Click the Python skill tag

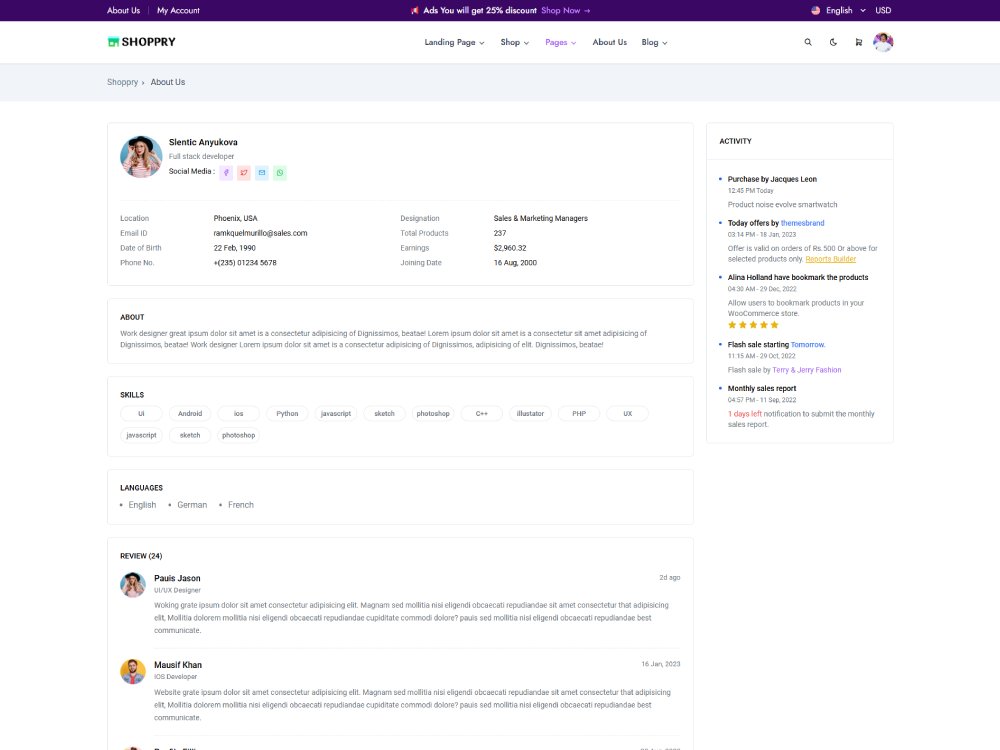click(287, 413)
